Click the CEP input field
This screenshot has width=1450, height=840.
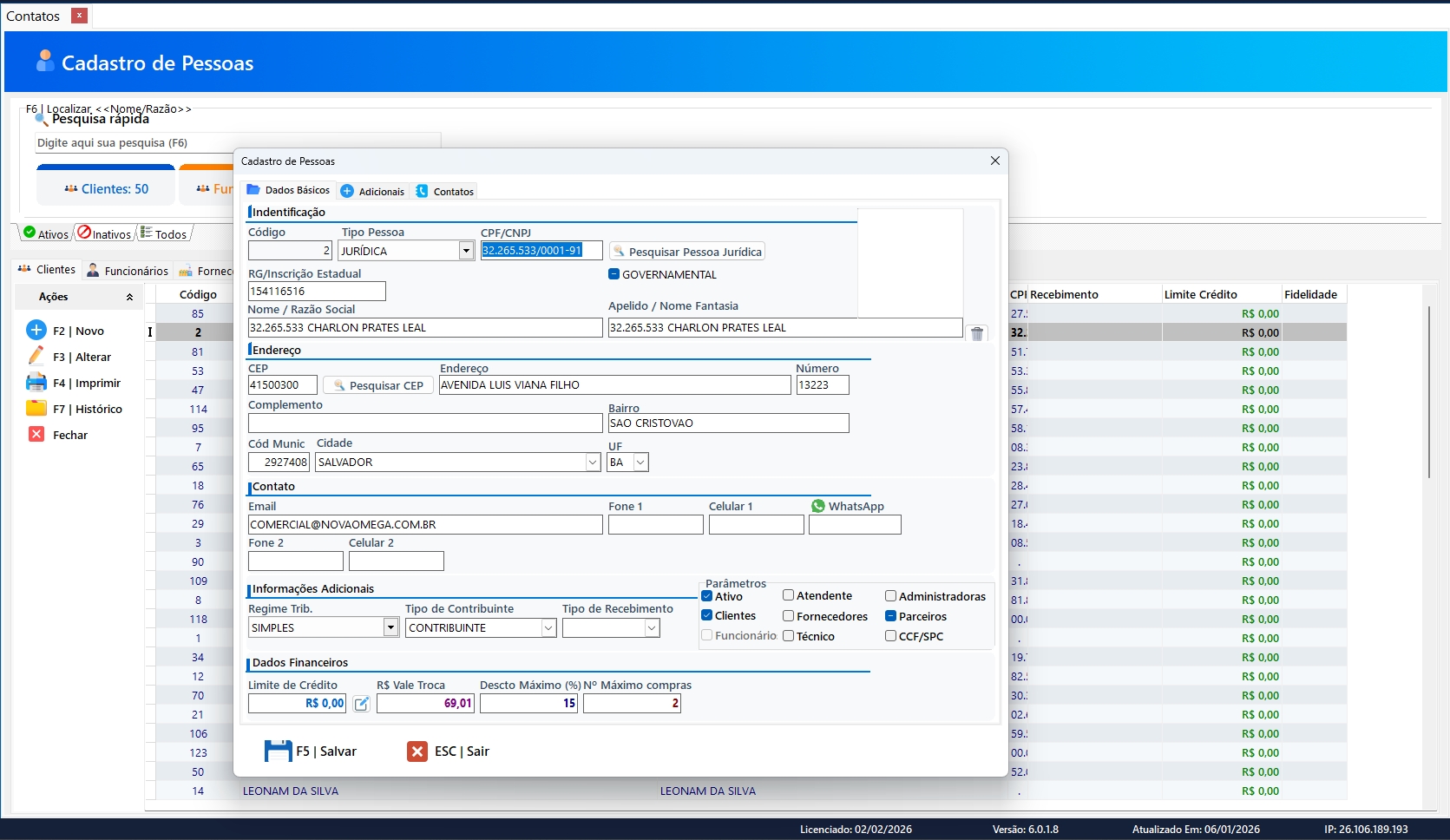pyautogui.click(x=283, y=385)
